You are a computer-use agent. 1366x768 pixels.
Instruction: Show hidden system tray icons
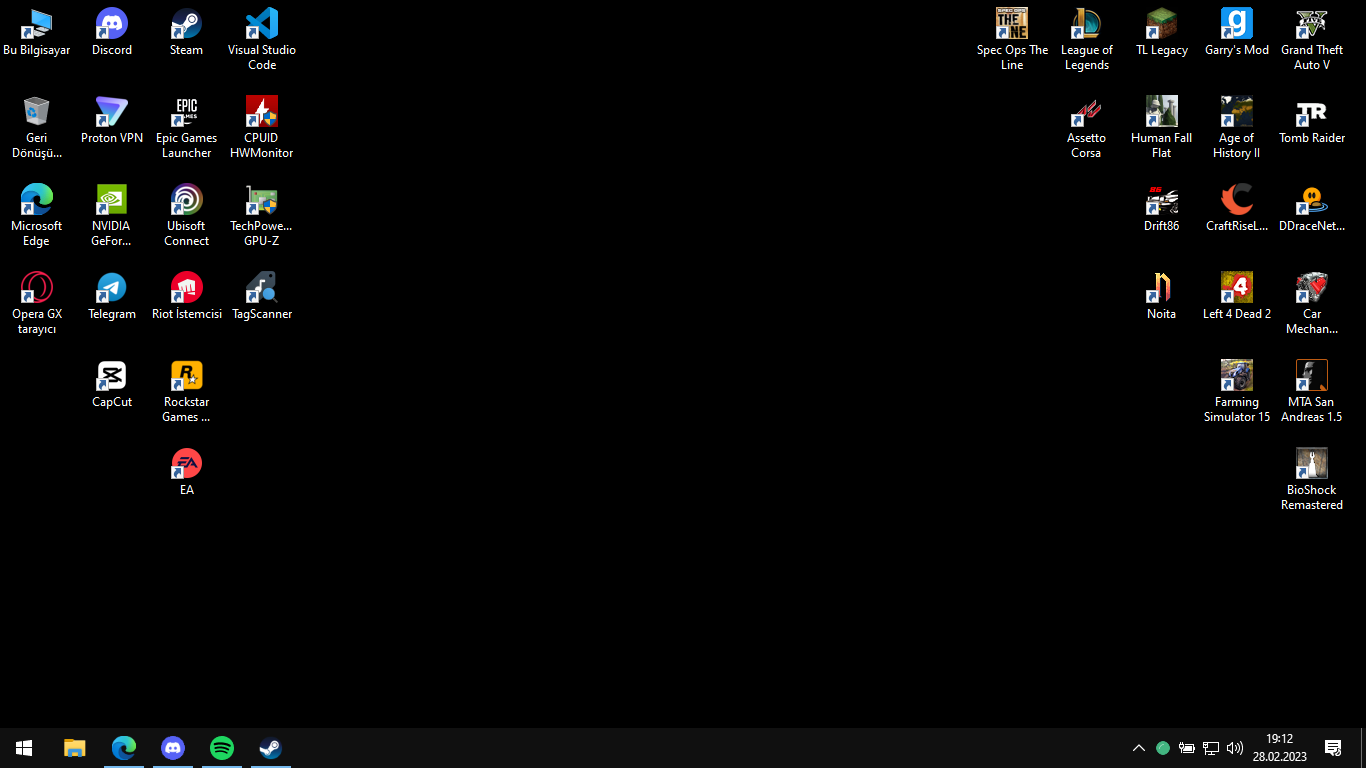[x=1138, y=748]
